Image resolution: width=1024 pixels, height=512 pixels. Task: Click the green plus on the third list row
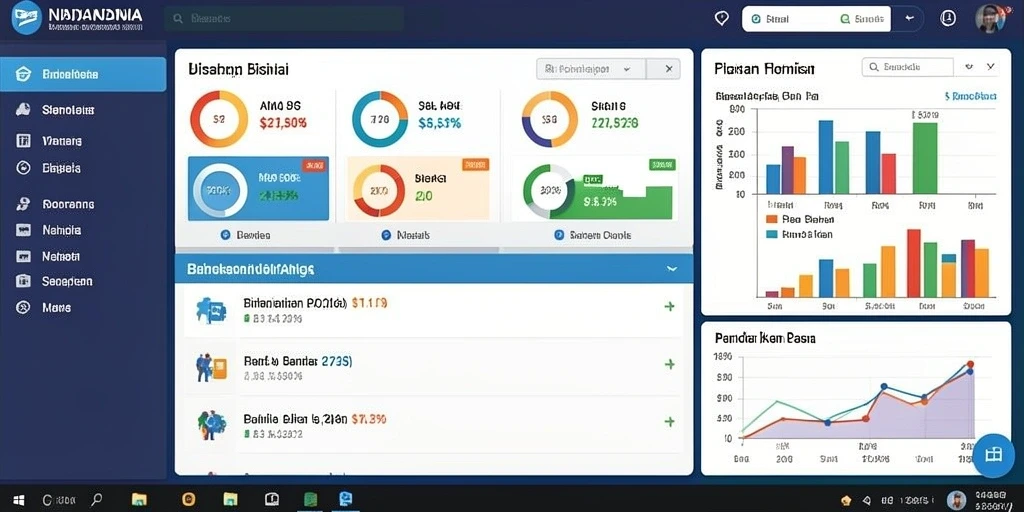click(x=669, y=422)
